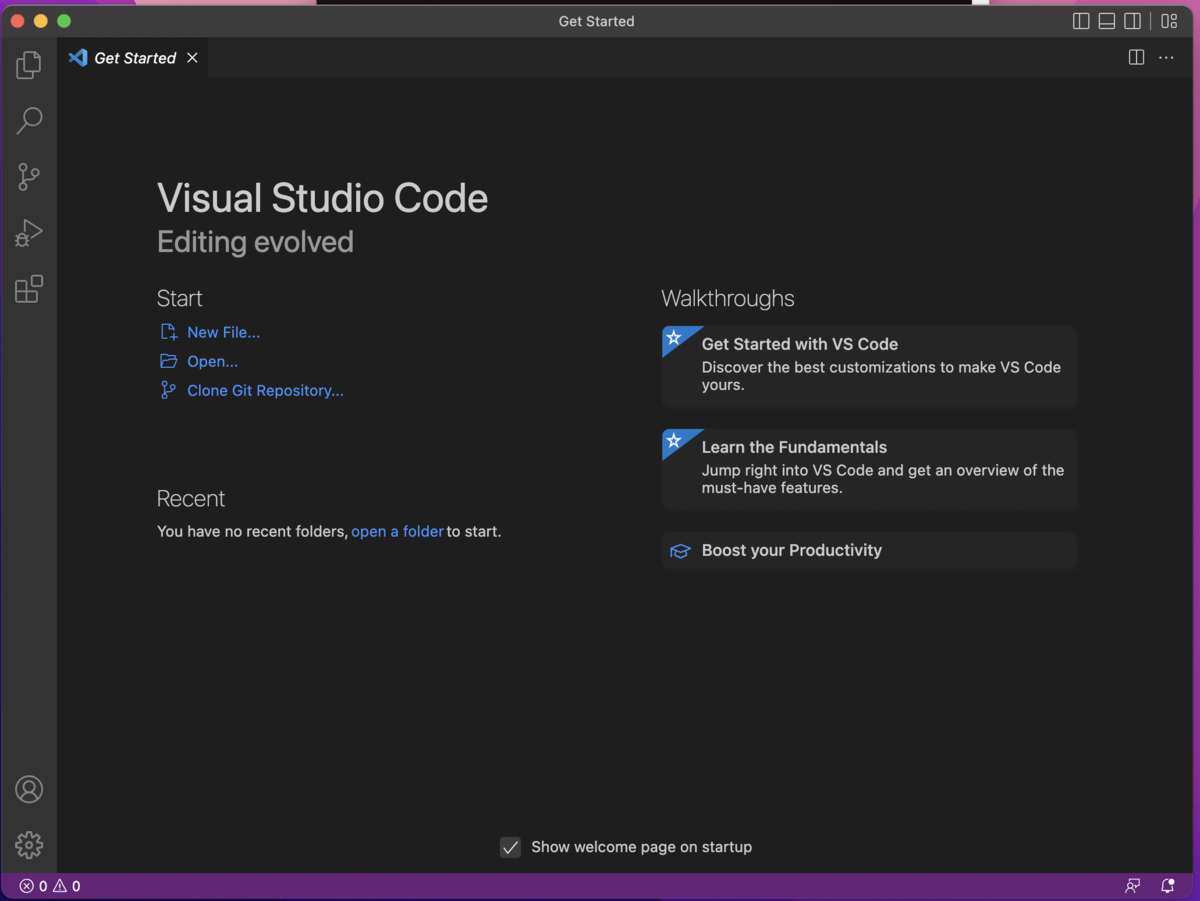Open the notifications bell in status bar

pyautogui.click(x=1167, y=886)
